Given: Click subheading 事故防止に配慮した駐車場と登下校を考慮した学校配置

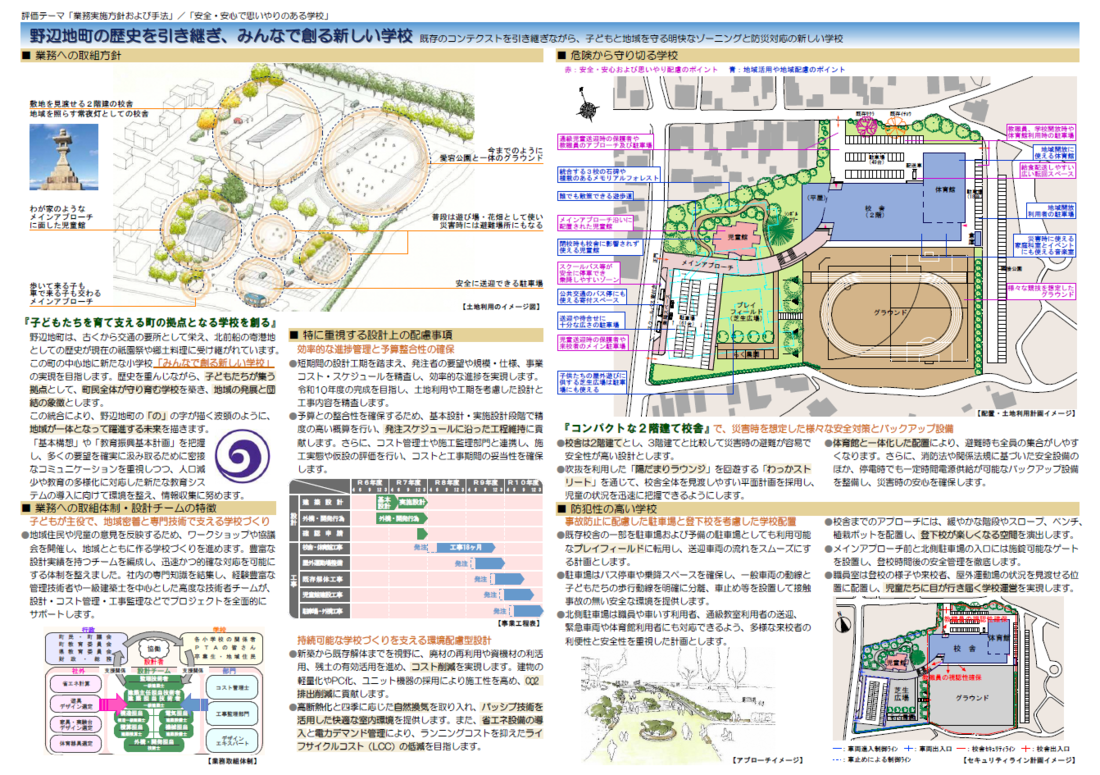Looking at the screenshot, I should [x=680, y=522].
